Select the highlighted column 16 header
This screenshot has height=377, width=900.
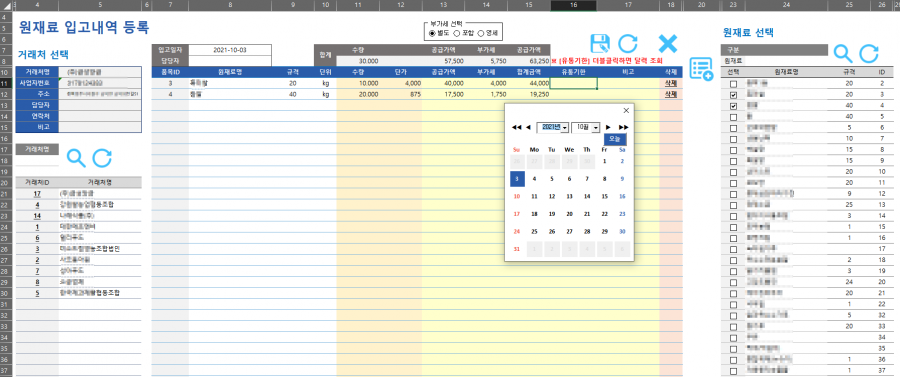click(x=573, y=5)
